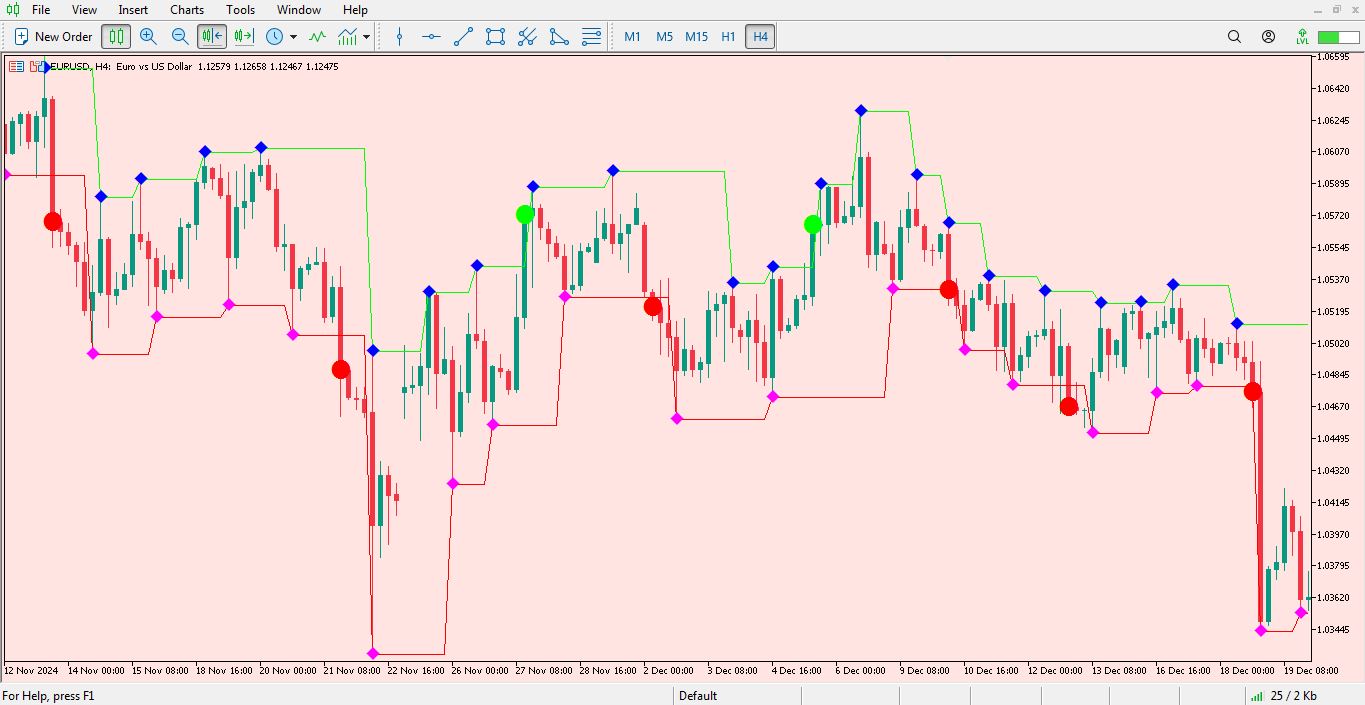Click the MQL5 community account icon
The height and width of the screenshot is (705, 1365).
1267,36
